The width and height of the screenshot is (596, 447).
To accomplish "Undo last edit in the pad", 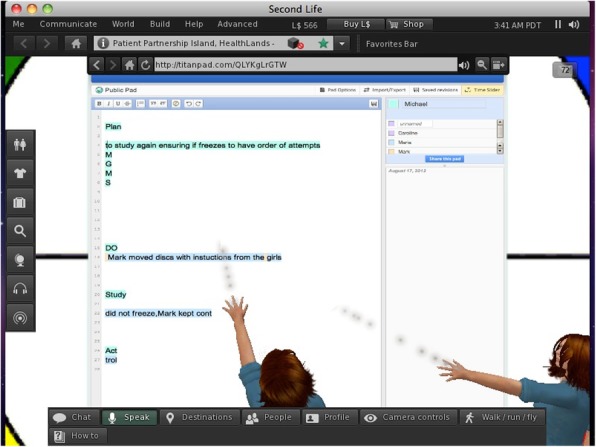I will pyautogui.click(x=189, y=103).
